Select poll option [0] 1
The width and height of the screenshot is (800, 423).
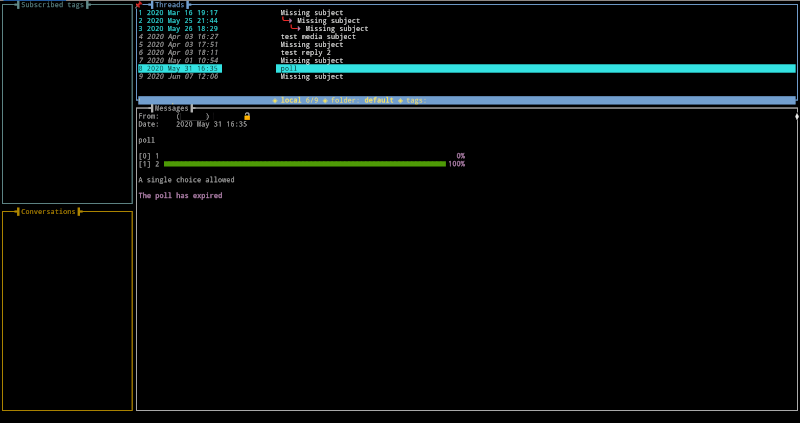click(x=149, y=156)
